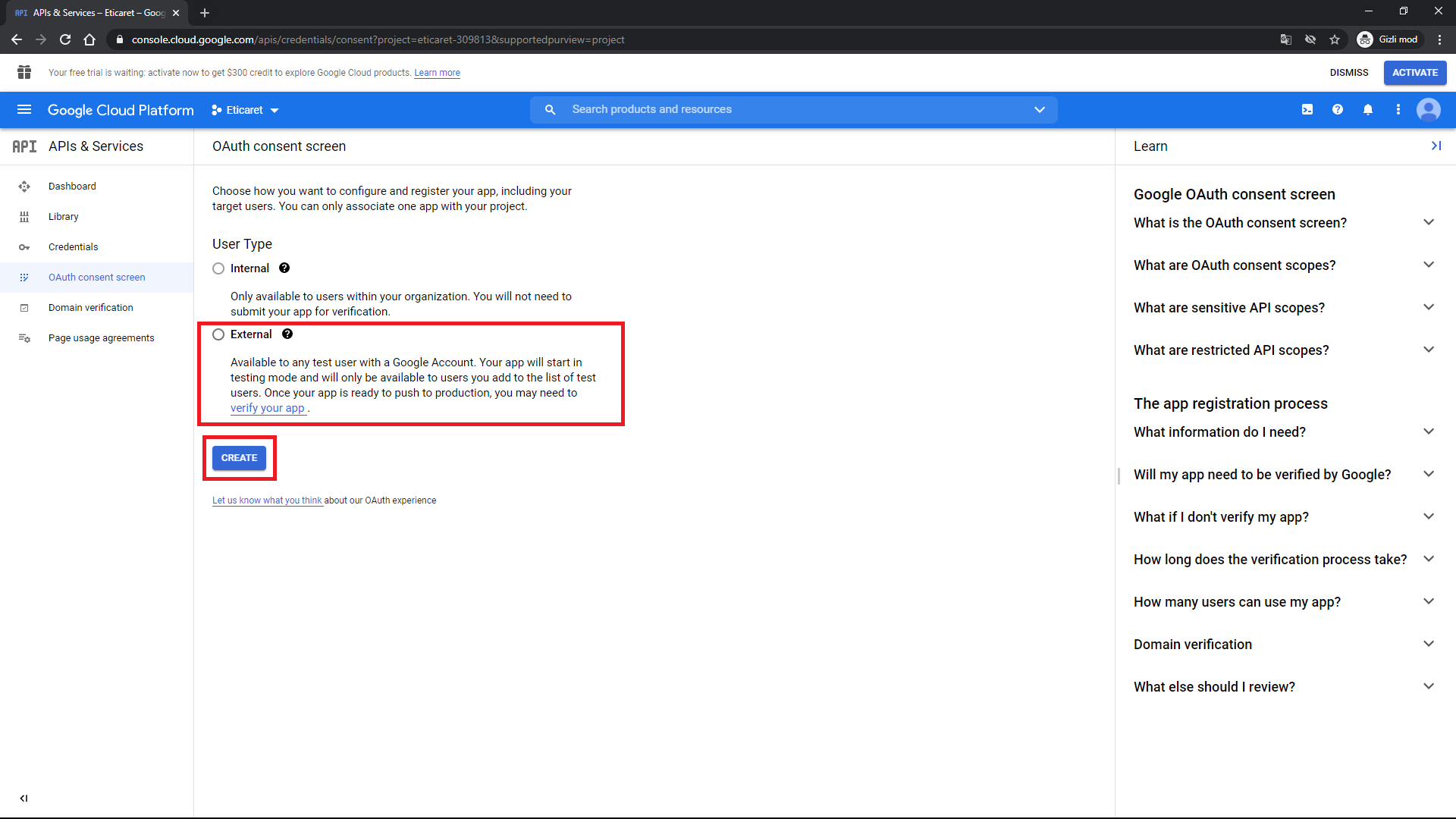Open the help question mark in header
Image resolution: width=1456 pixels, height=819 pixels.
[x=1338, y=110]
